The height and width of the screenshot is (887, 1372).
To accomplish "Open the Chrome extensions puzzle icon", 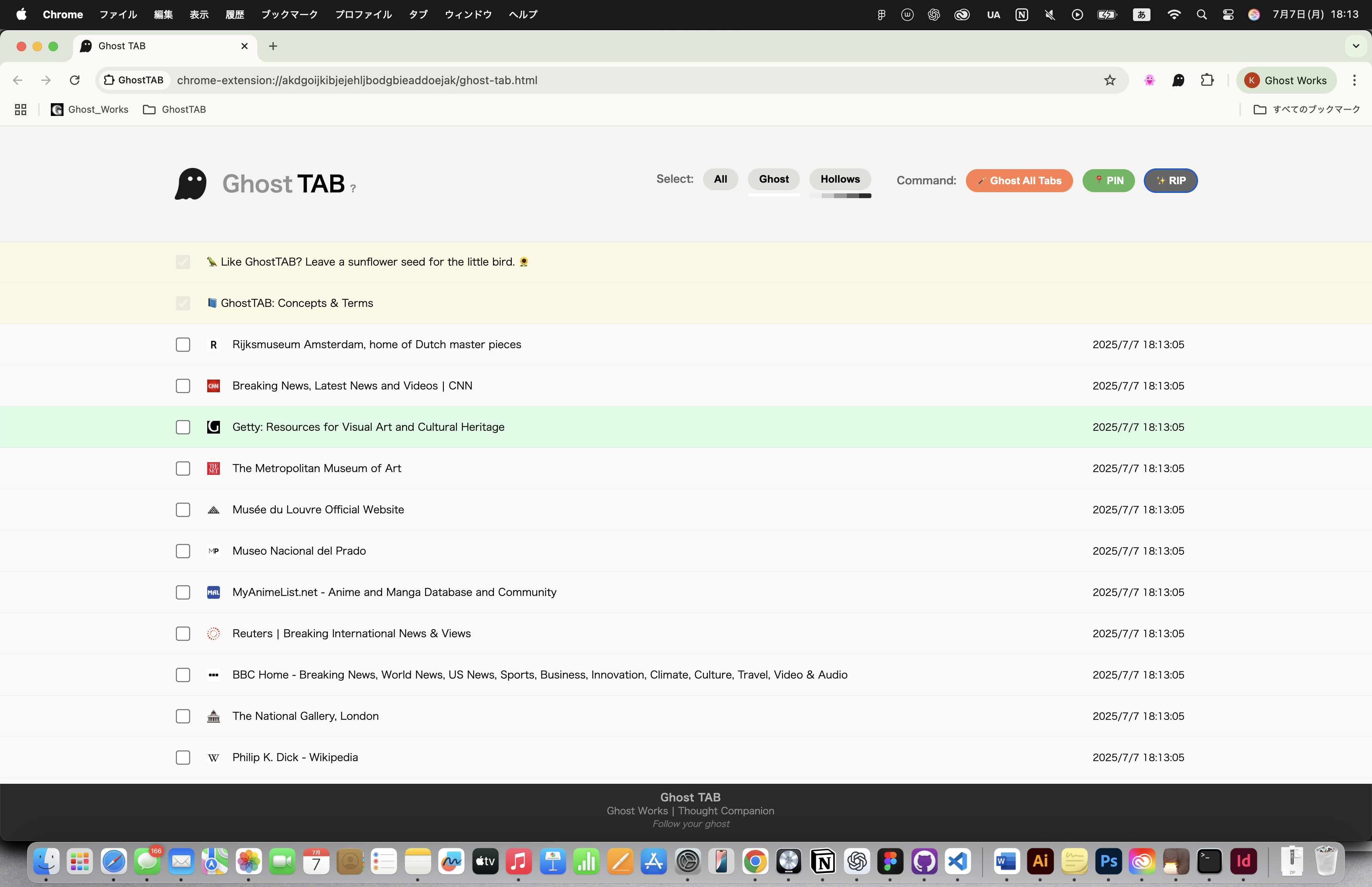I will tap(1207, 80).
